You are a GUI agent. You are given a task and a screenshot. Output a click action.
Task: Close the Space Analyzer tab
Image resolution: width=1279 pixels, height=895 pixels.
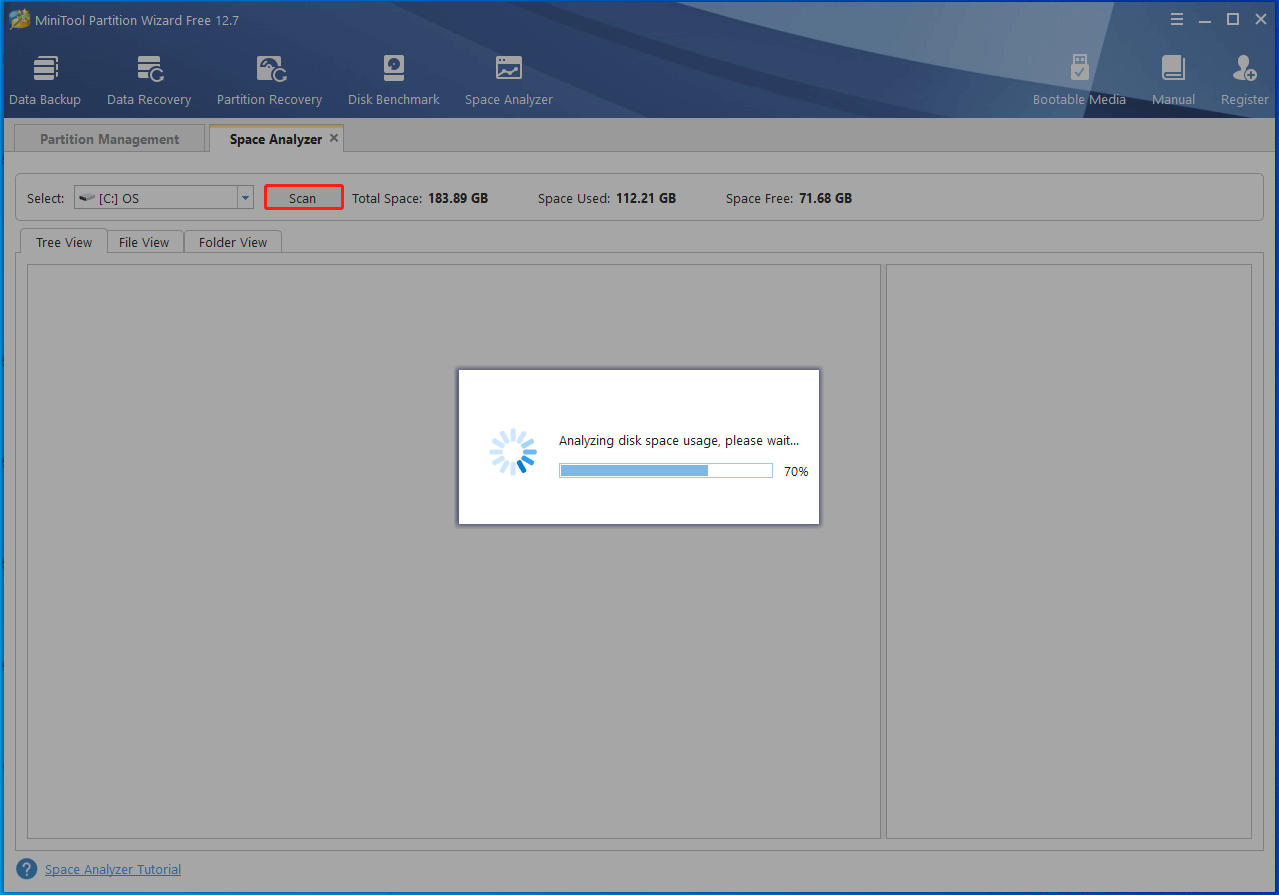[334, 138]
